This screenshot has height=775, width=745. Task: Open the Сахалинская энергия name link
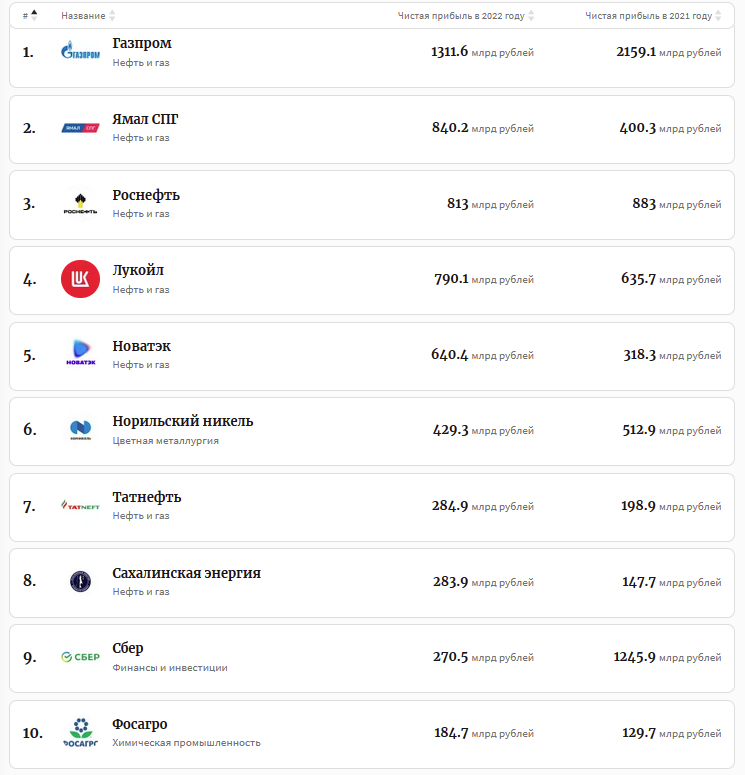click(x=186, y=573)
